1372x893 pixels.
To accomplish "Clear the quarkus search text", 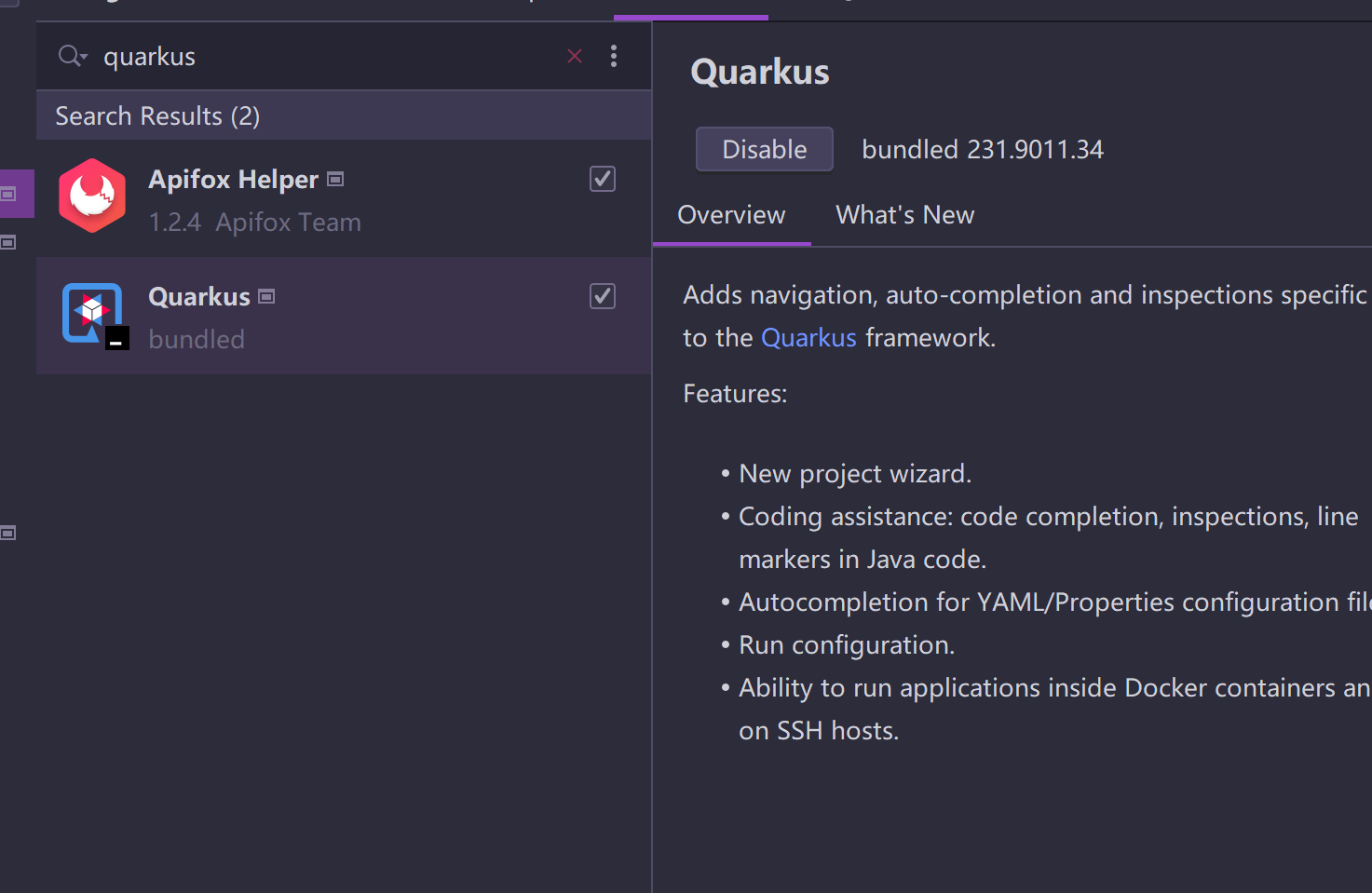I will click(x=575, y=56).
